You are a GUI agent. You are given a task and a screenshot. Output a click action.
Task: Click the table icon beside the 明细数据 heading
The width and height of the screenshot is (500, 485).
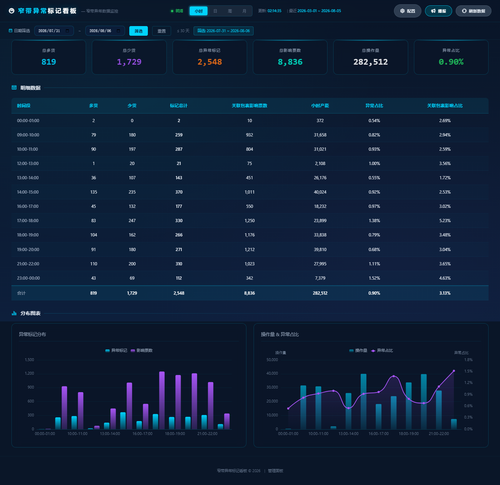pyautogui.click(x=14, y=88)
